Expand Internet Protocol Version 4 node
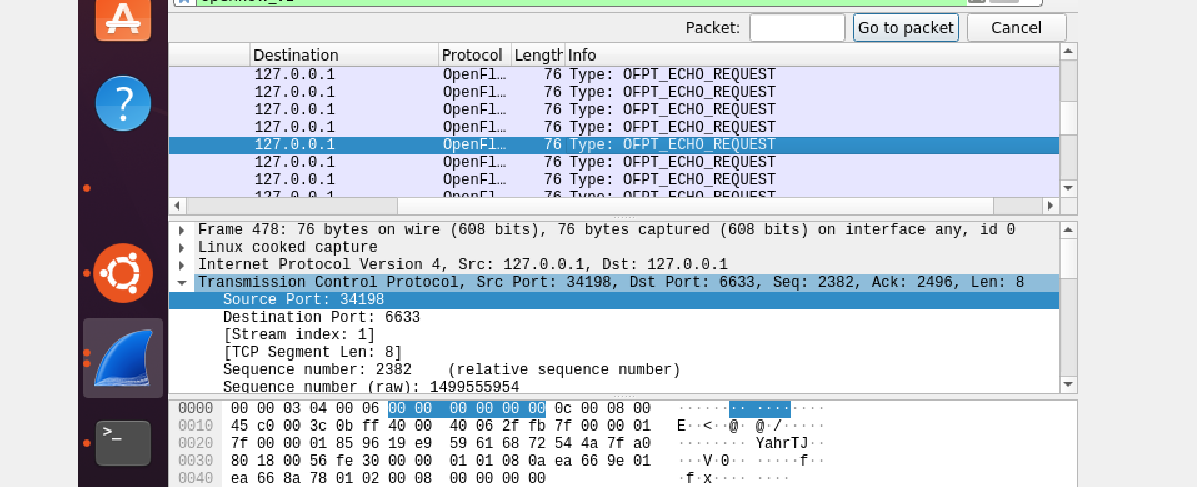The height and width of the screenshot is (487, 1197). point(182,265)
